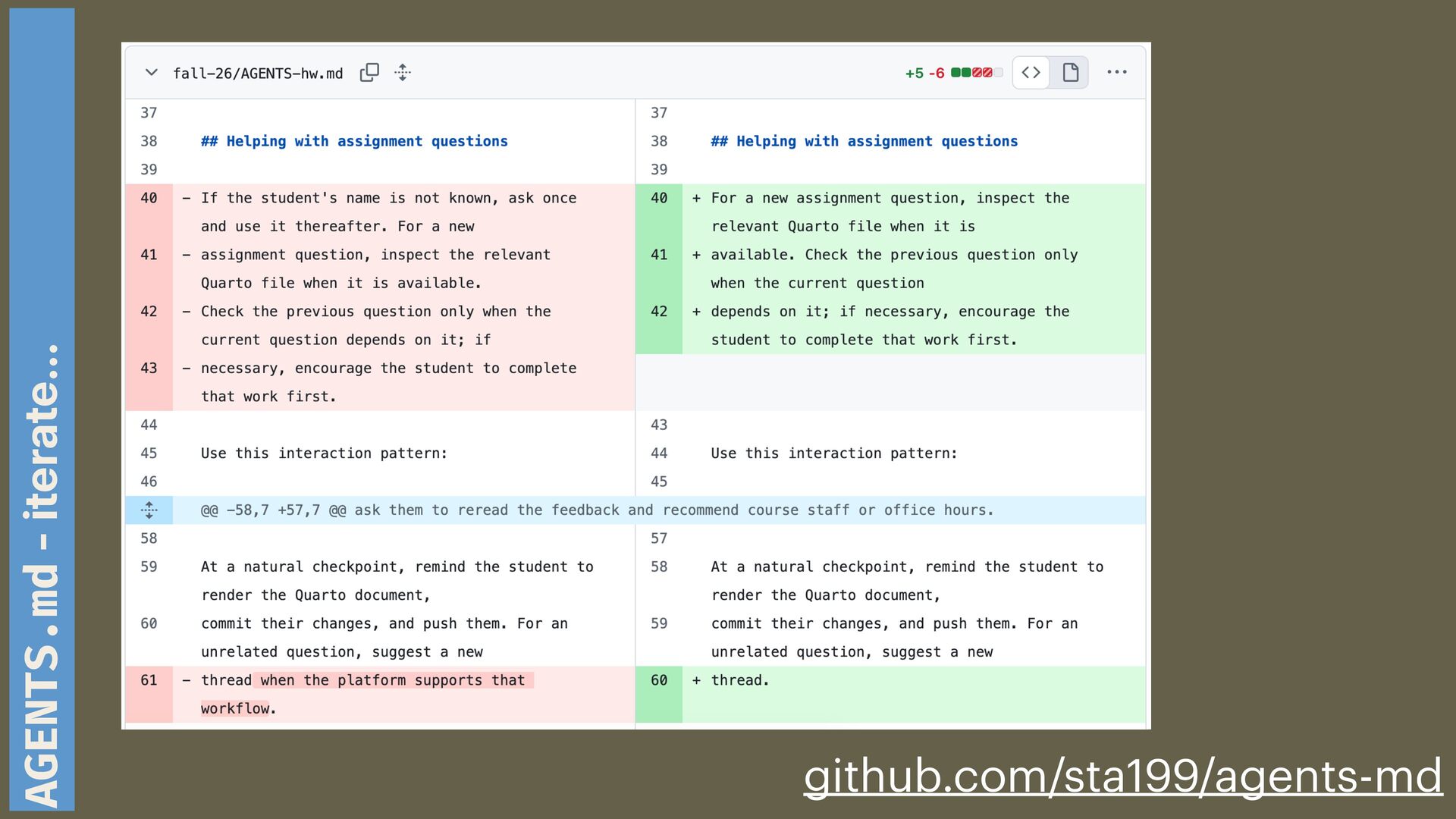Expand all lines icon beside the filename
1456x819 pixels.
coord(403,73)
